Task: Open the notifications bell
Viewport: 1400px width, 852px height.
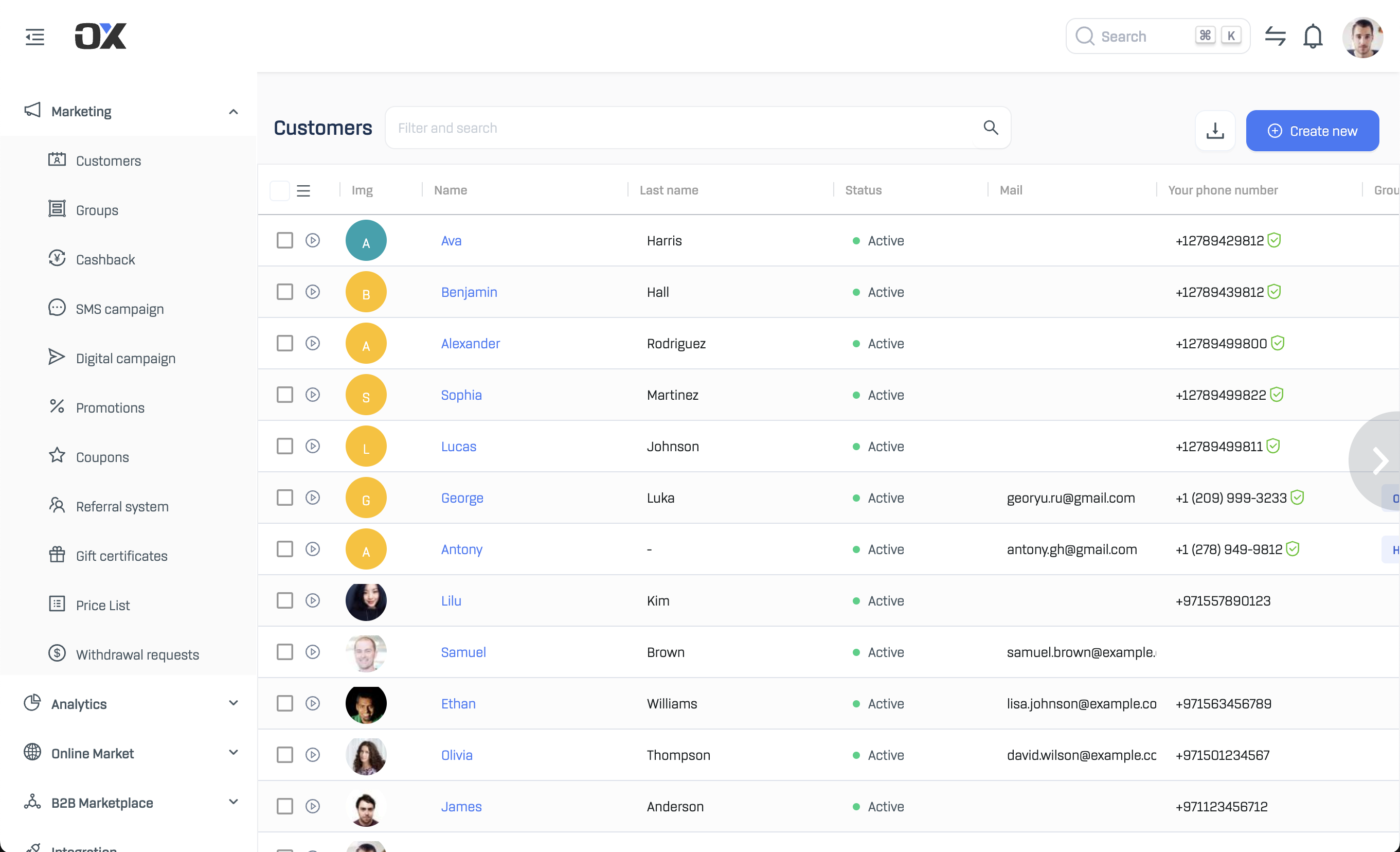Action: coord(1313,37)
